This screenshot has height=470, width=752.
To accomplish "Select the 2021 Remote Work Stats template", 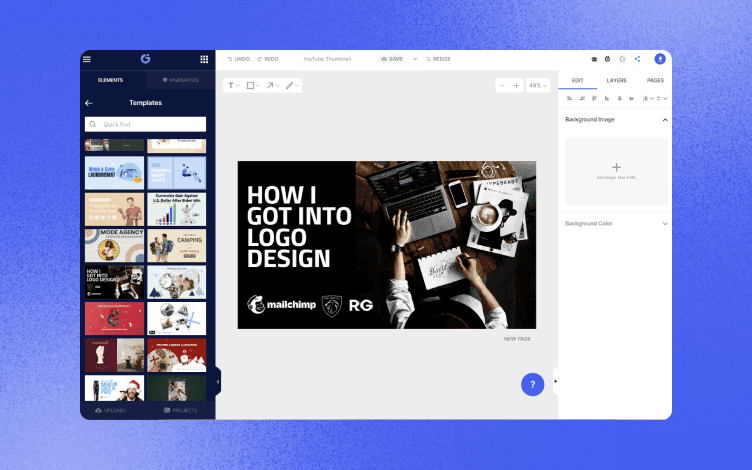I will [176, 173].
